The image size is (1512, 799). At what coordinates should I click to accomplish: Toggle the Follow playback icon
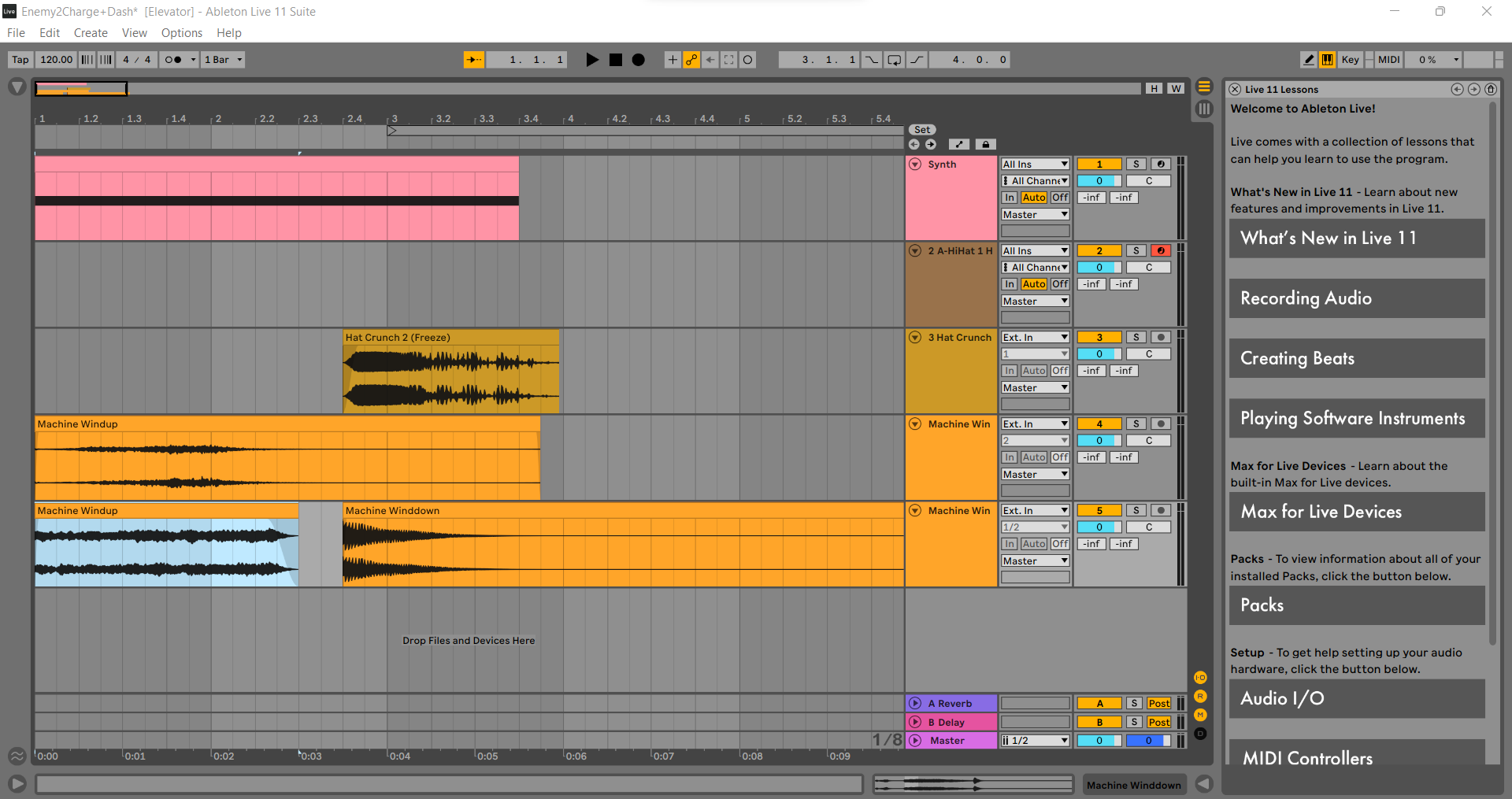474,60
